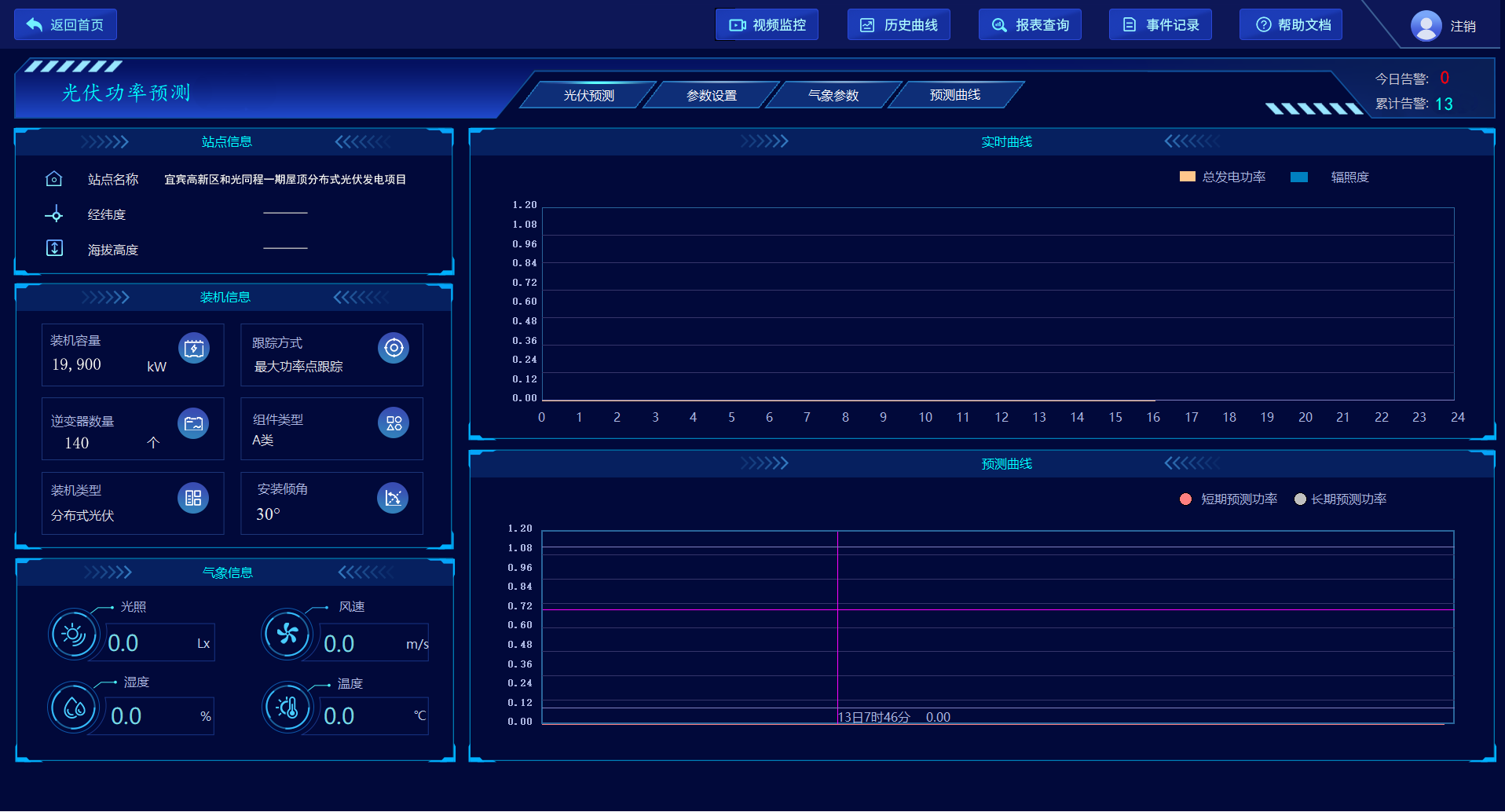Viewport: 1505px width, 812px height.
Task: Click the 安装倾角 tilt angle icon
Action: point(393,498)
